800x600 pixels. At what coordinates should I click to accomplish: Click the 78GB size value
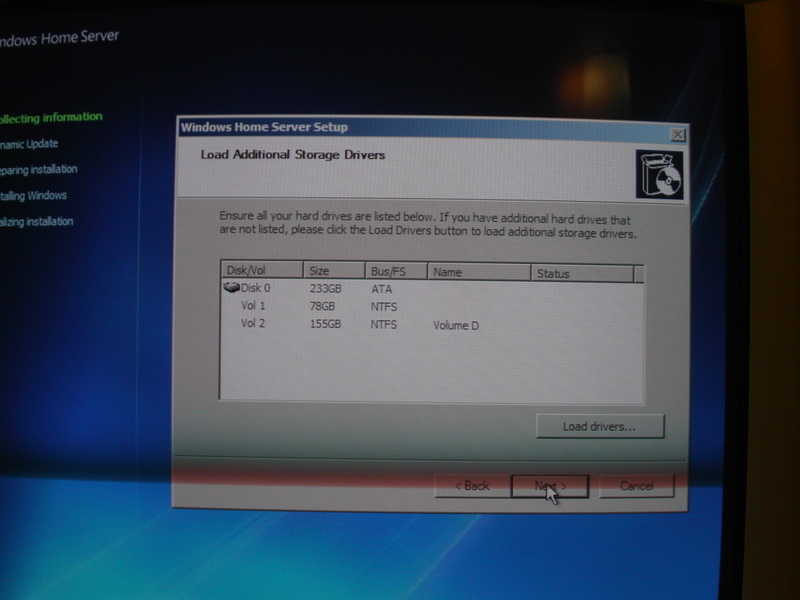point(322,306)
